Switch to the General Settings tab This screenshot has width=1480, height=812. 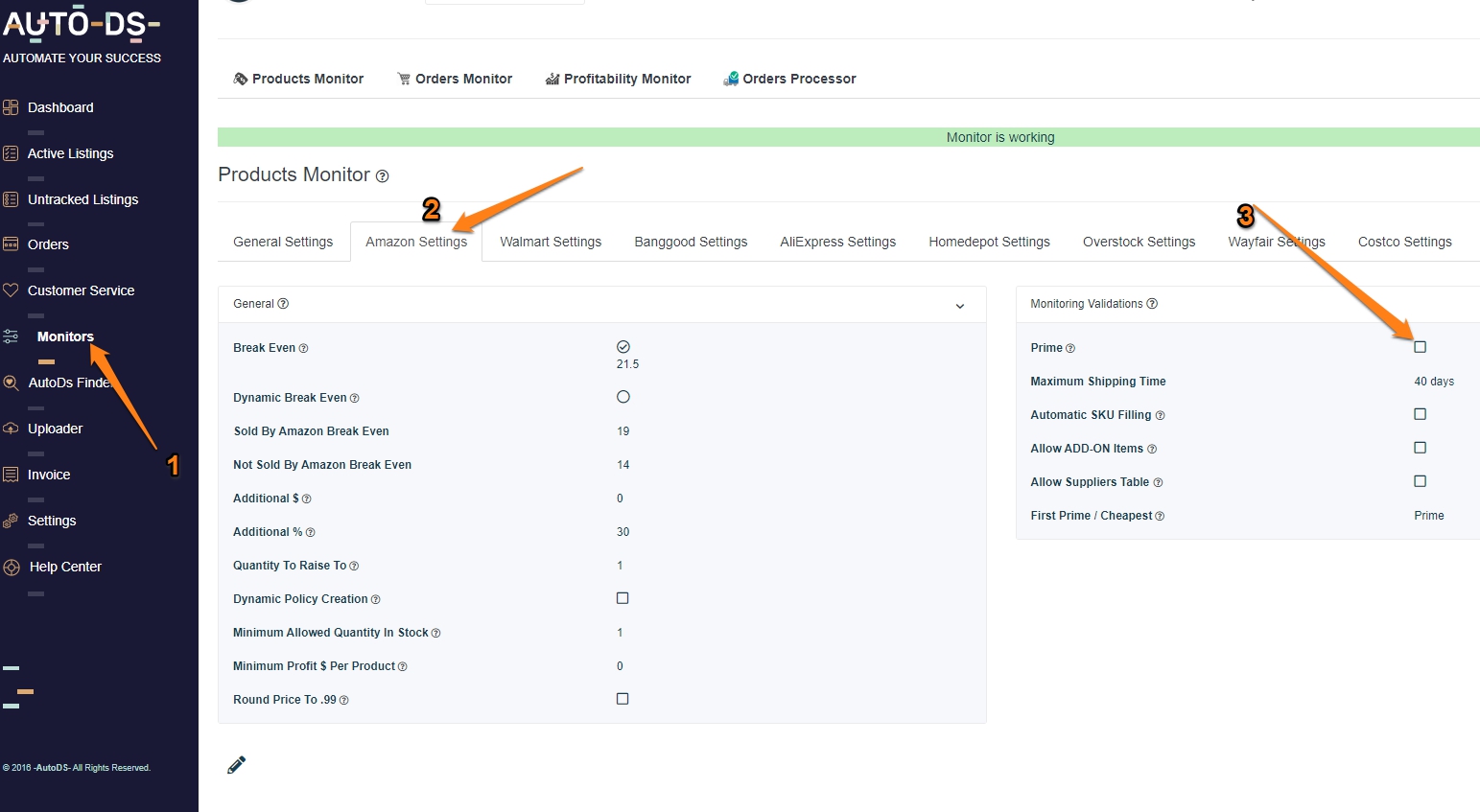click(x=283, y=242)
